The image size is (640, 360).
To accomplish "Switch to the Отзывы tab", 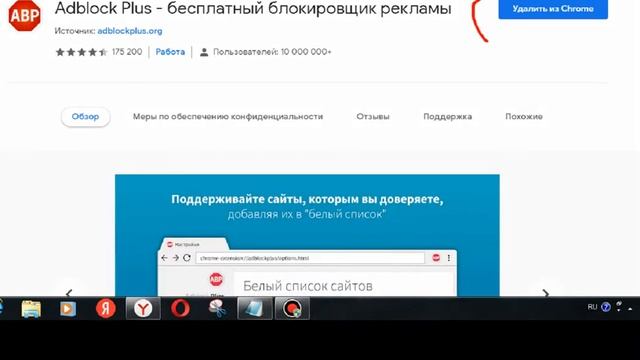I will pos(373,117).
